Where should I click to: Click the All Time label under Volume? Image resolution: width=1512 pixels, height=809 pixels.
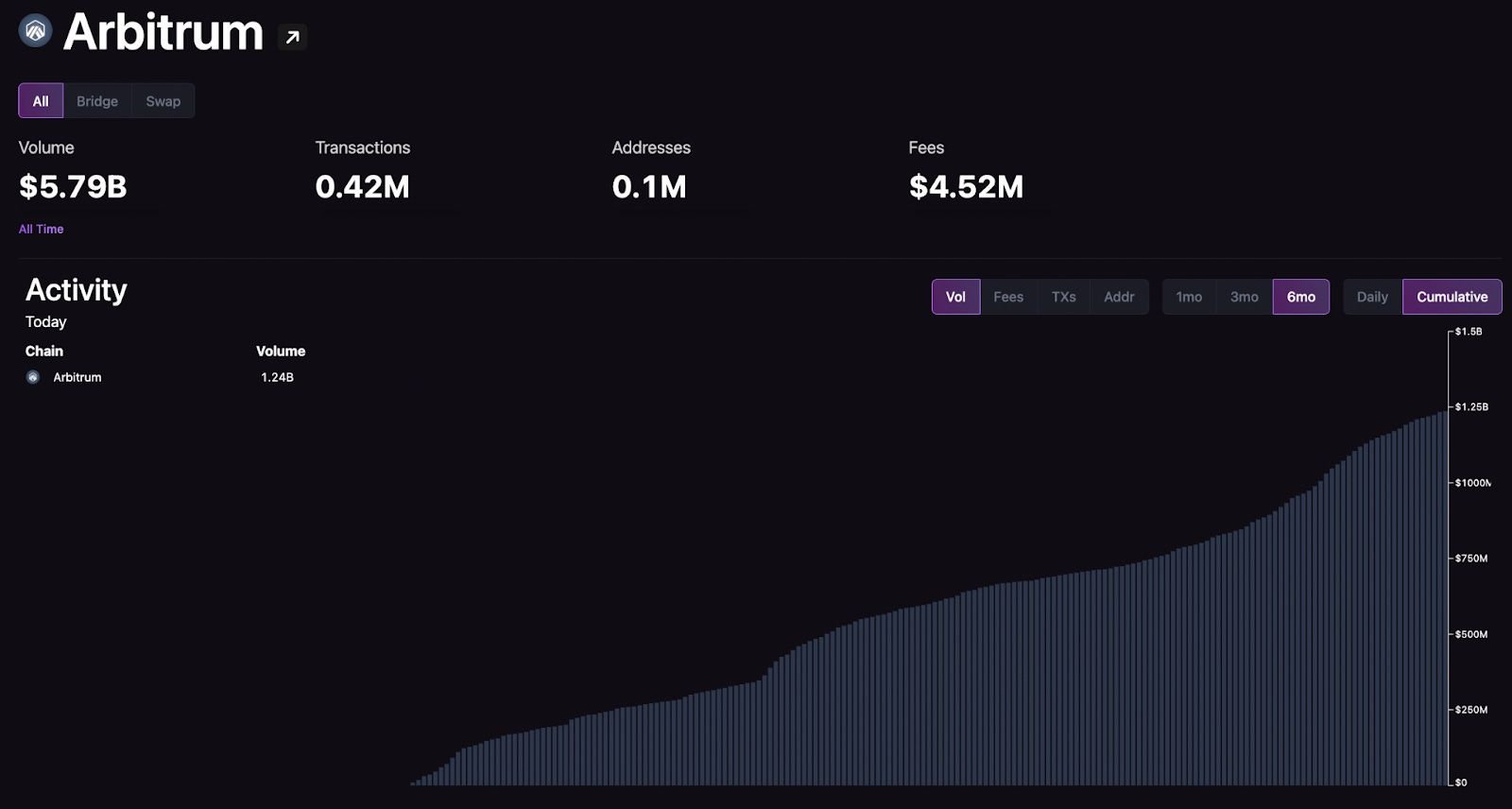pos(42,229)
